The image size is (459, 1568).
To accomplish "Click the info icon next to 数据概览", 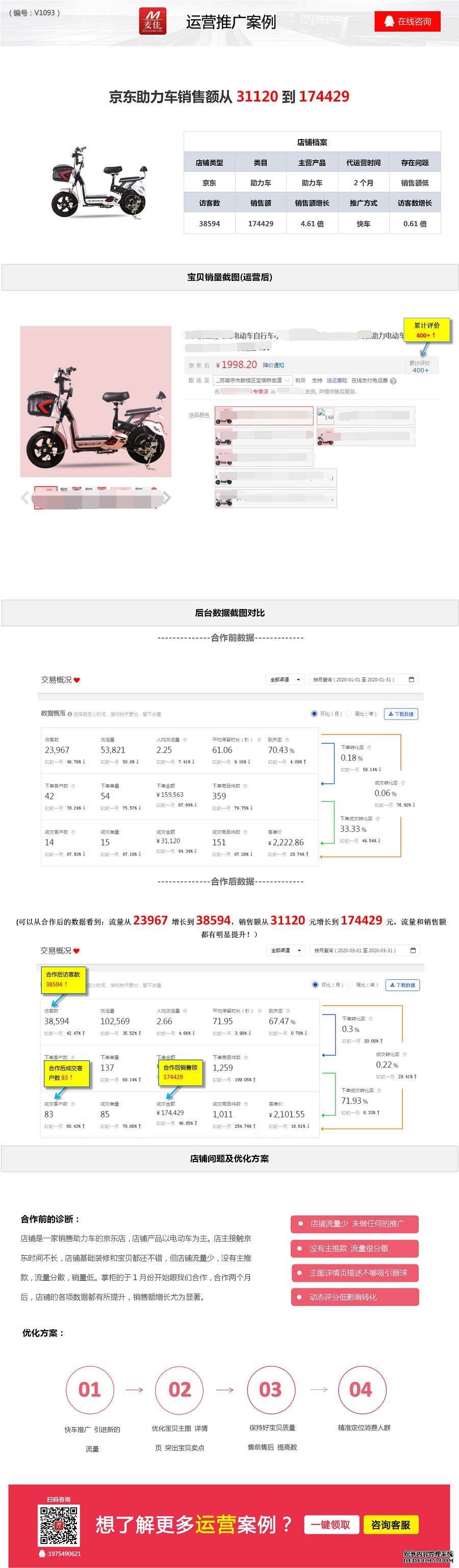I will [x=70, y=714].
